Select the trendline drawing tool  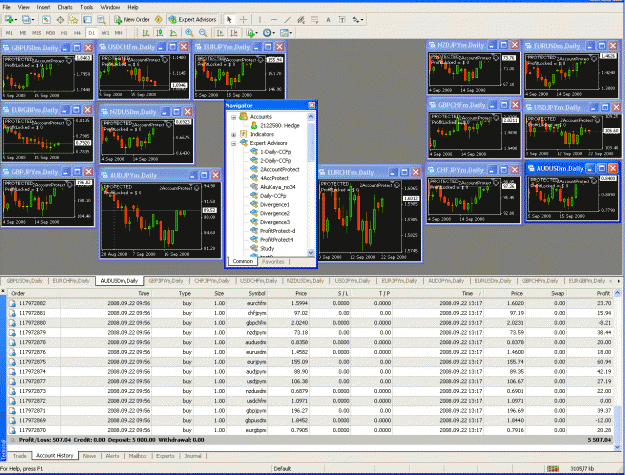(287, 20)
